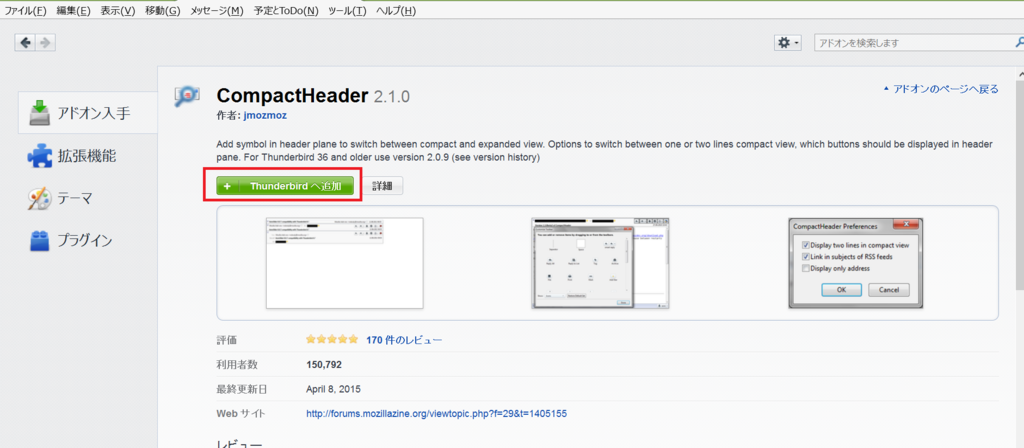Go forward with the right arrow button
The image size is (1024, 448).
coord(46,43)
